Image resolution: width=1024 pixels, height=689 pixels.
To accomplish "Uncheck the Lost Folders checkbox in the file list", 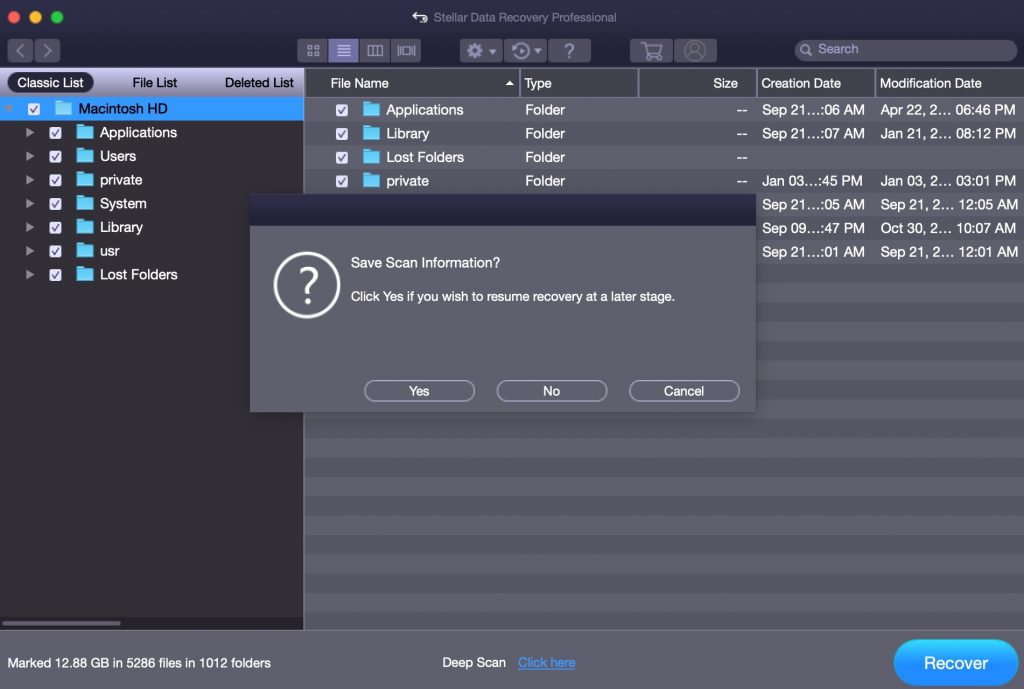I will (342, 157).
